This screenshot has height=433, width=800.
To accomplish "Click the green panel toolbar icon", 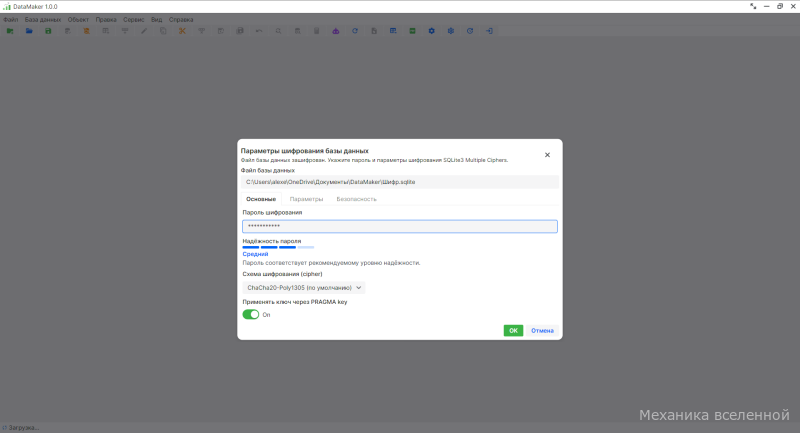I will [x=412, y=31].
